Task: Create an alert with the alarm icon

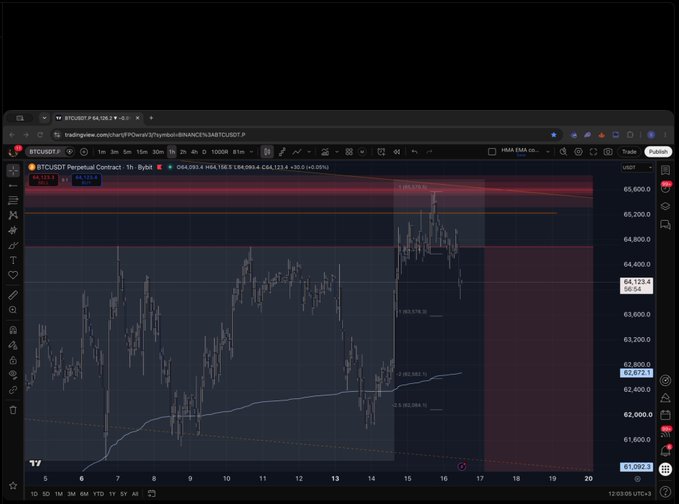Action: pyautogui.click(x=381, y=152)
